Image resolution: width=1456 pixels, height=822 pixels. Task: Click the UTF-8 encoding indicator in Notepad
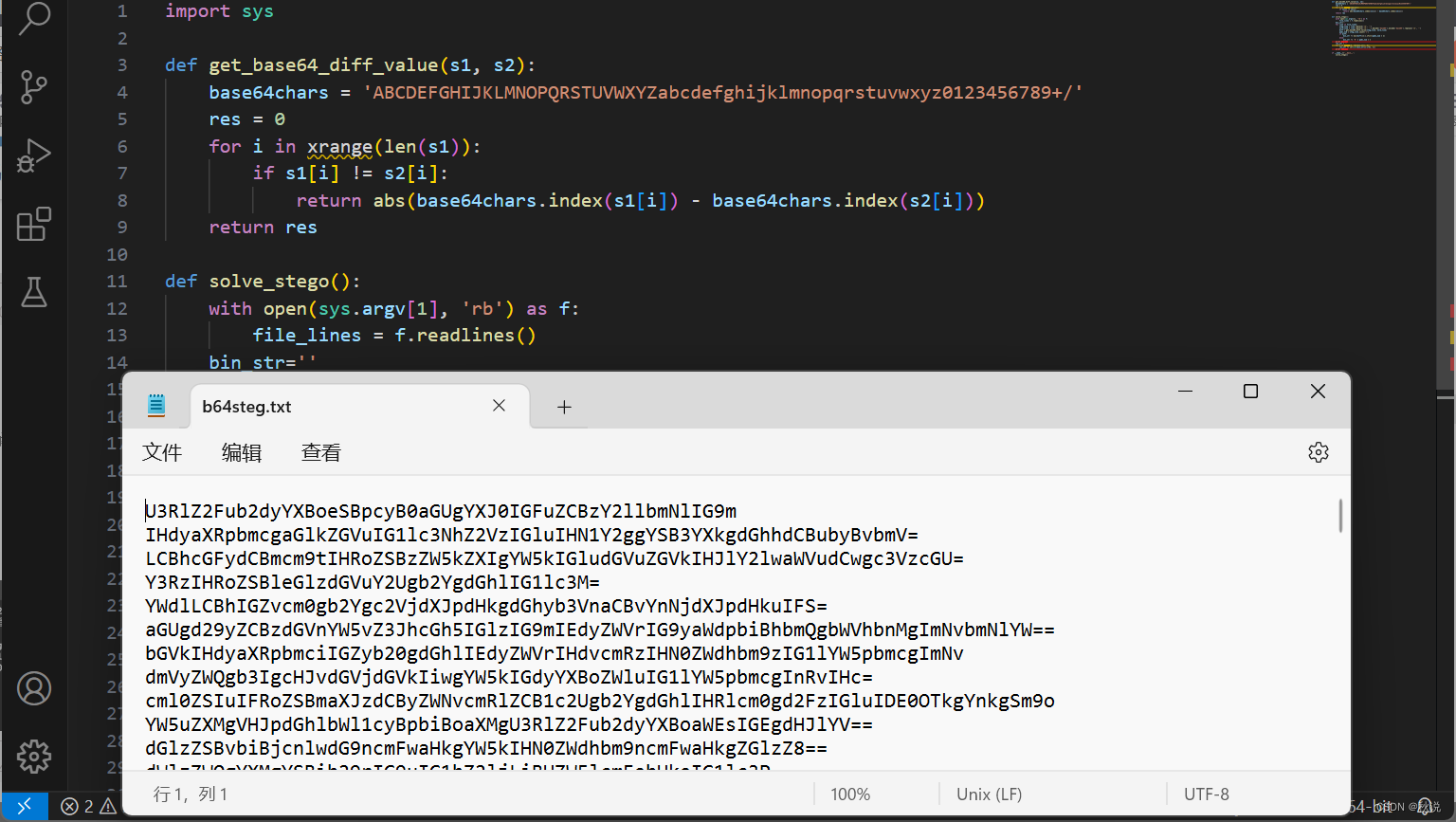coord(1207,795)
